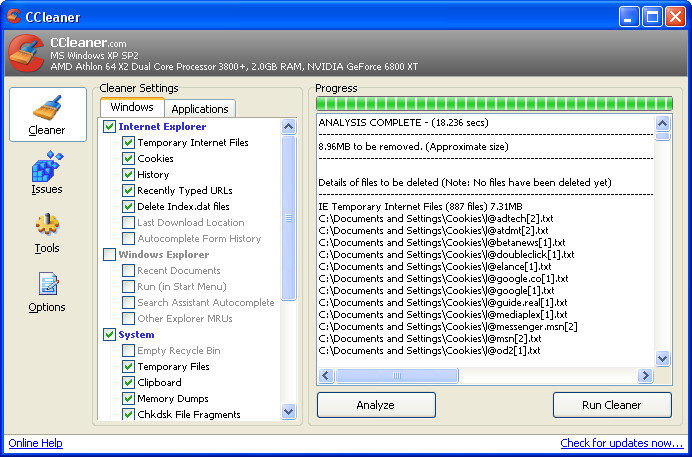Enable the Other Explorer MRUs checkbox

128,318
